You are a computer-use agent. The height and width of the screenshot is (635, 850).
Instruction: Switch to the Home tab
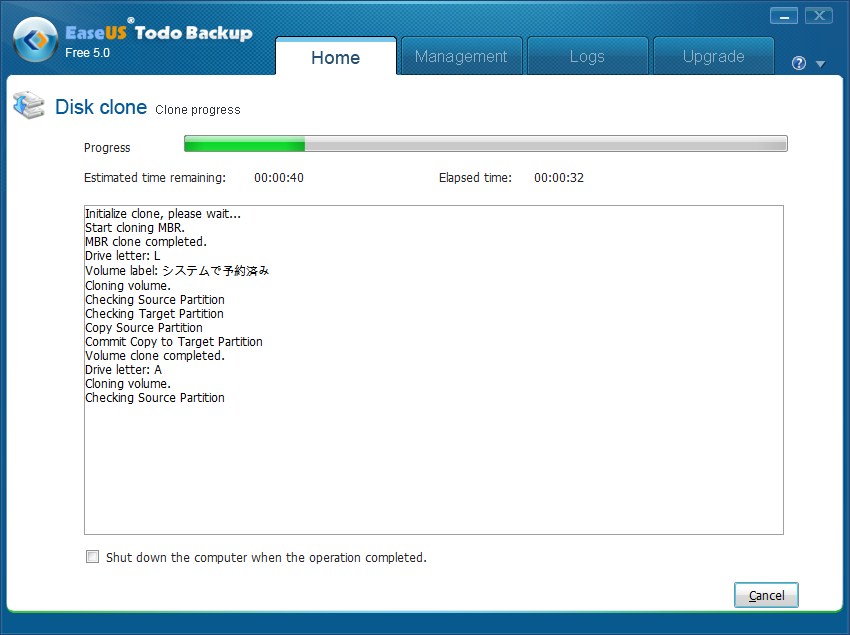[335, 57]
